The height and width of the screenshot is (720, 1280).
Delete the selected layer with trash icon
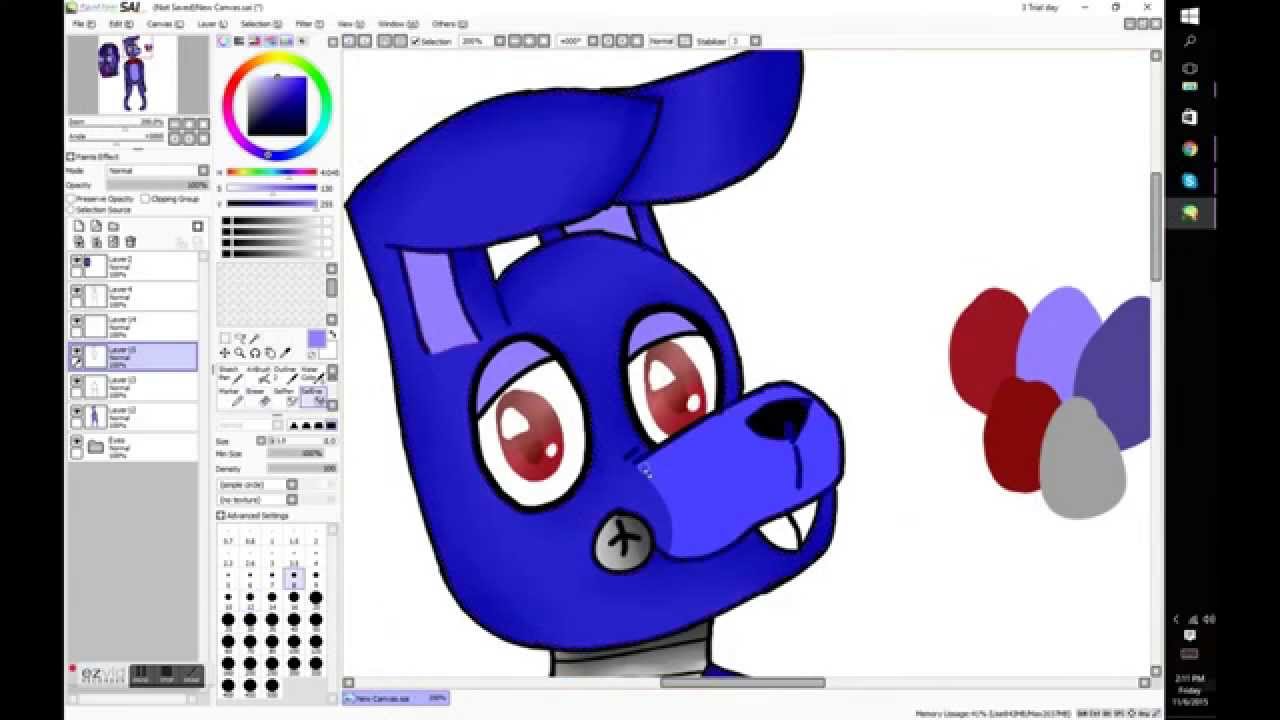tap(130, 242)
